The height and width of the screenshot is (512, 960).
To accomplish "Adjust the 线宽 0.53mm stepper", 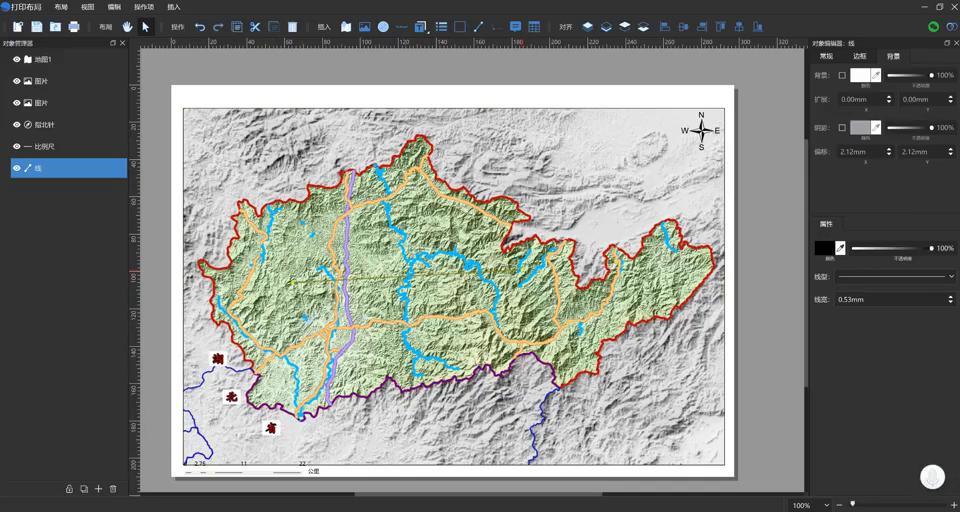I will coord(950,299).
